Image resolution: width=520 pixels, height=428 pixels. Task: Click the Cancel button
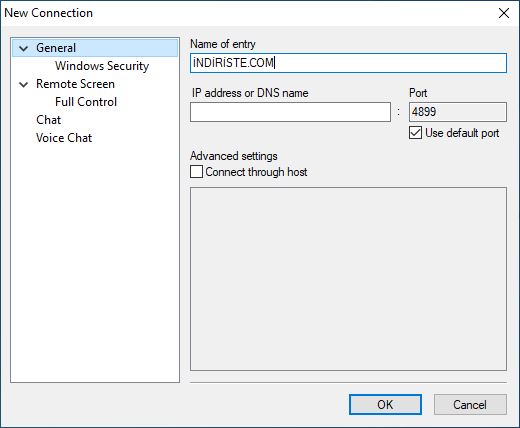click(x=470, y=405)
